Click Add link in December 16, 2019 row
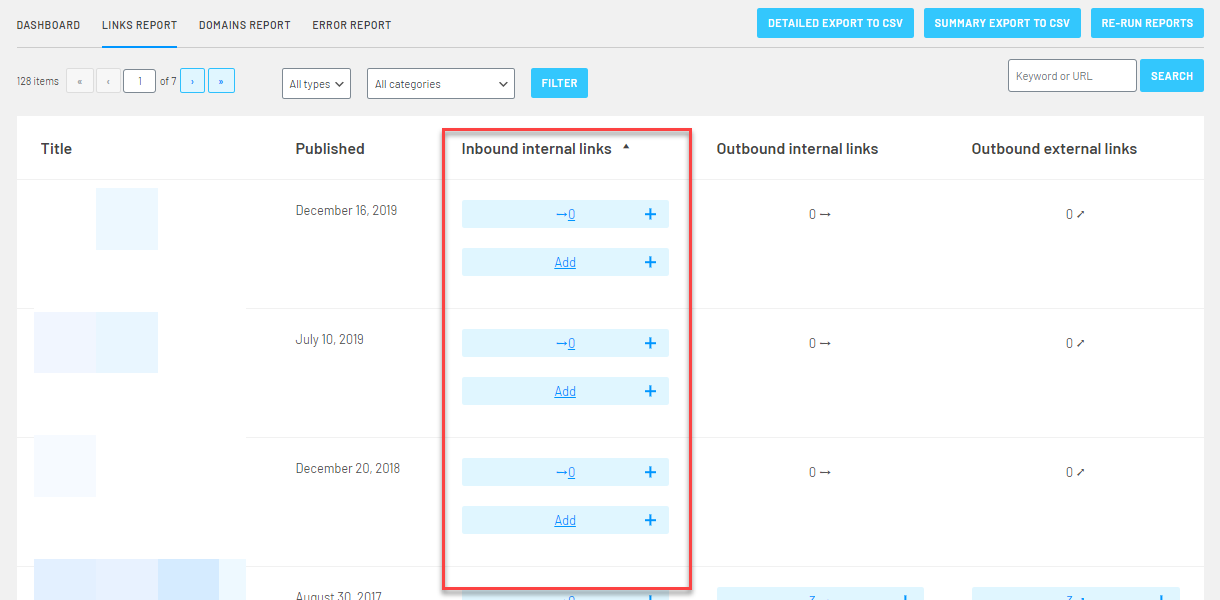 pos(565,262)
